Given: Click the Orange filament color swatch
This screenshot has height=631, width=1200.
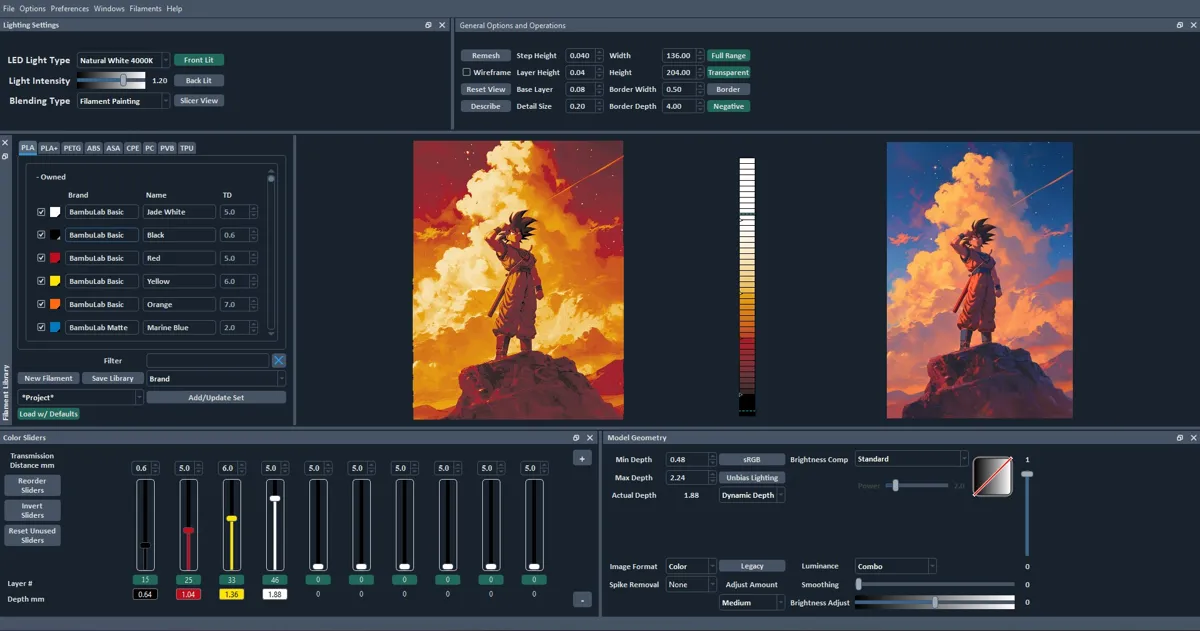Looking at the screenshot, I should point(55,304).
